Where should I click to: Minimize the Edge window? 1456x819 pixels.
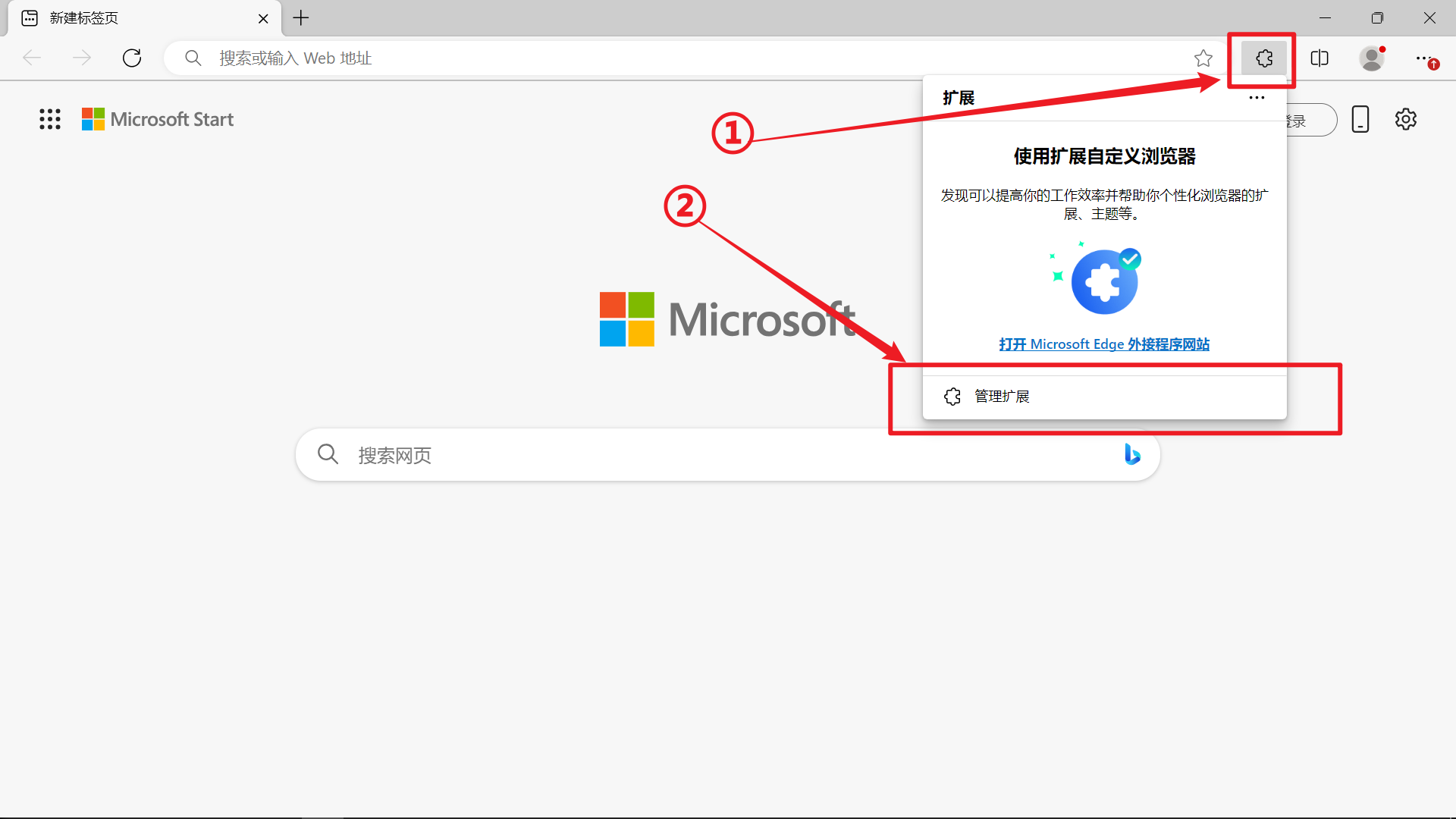(1326, 18)
